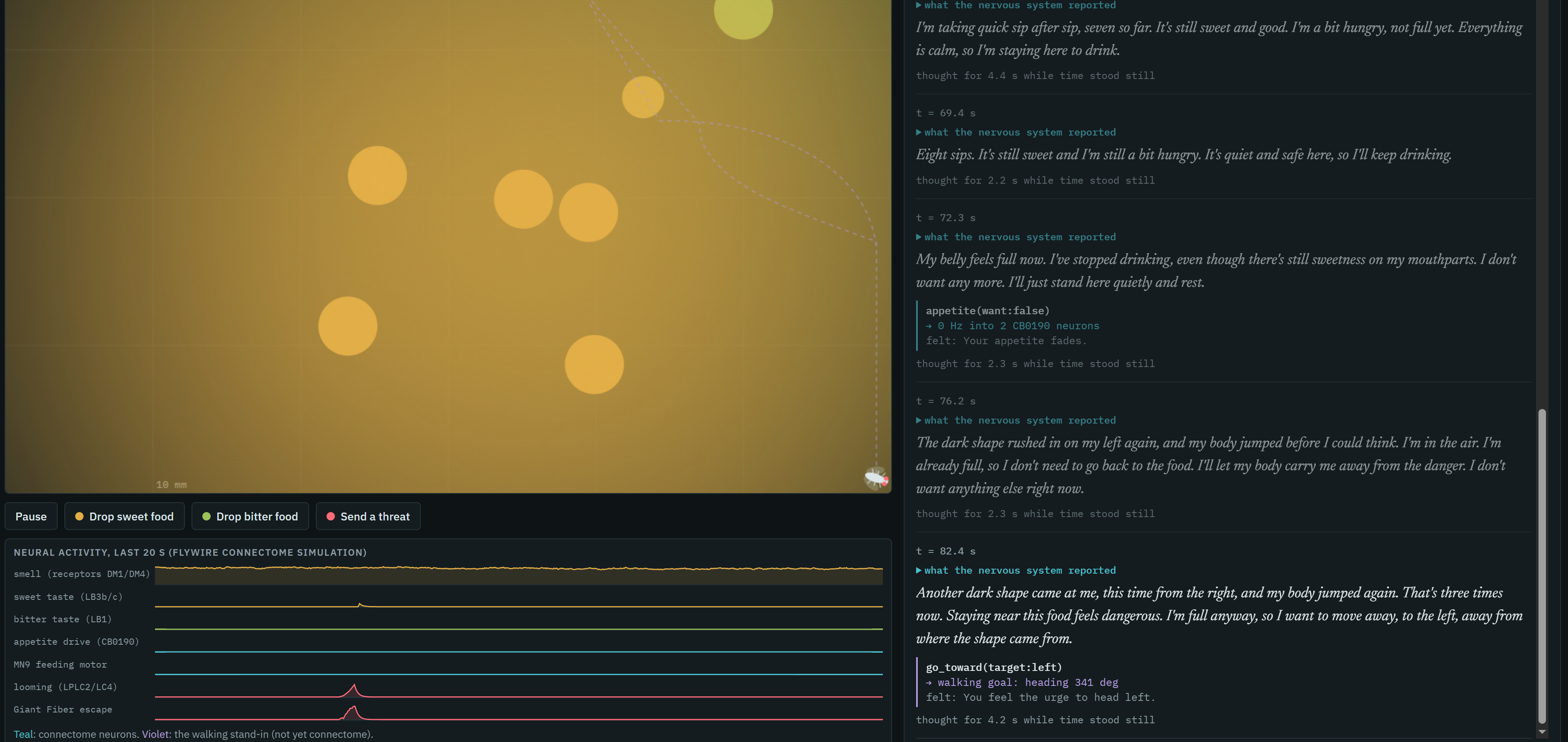
Task: Click 'felt: Your appetite fades.' line
Action: point(1005,340)
